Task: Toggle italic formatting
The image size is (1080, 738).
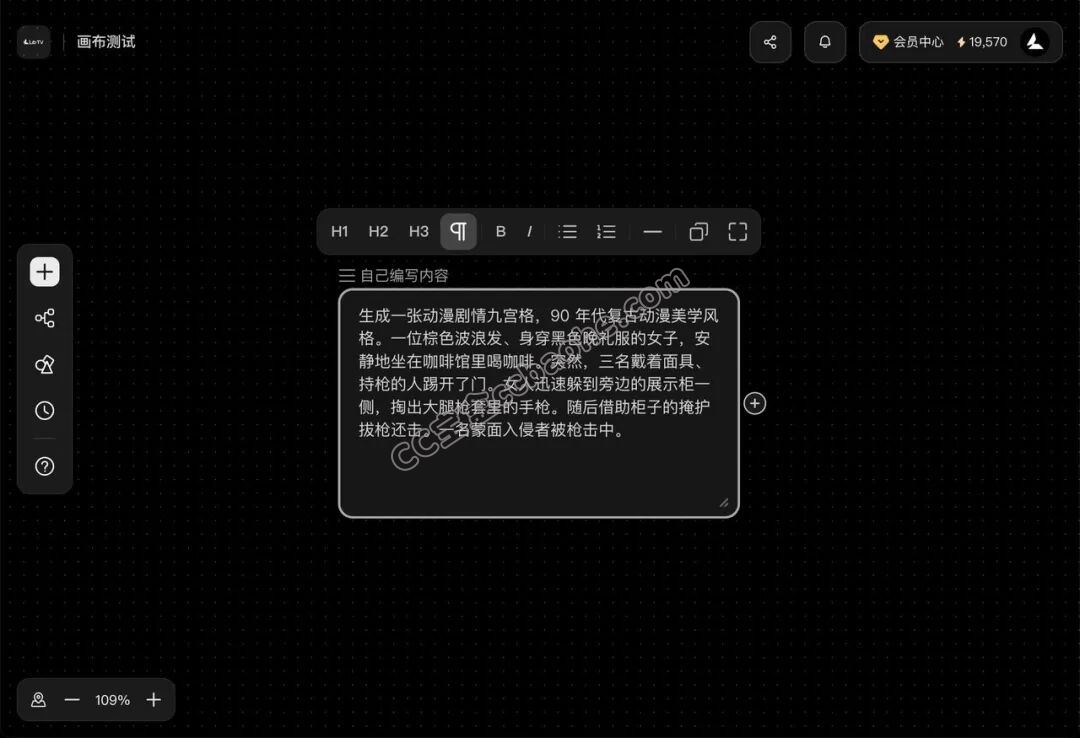Action: coord(529,232)
